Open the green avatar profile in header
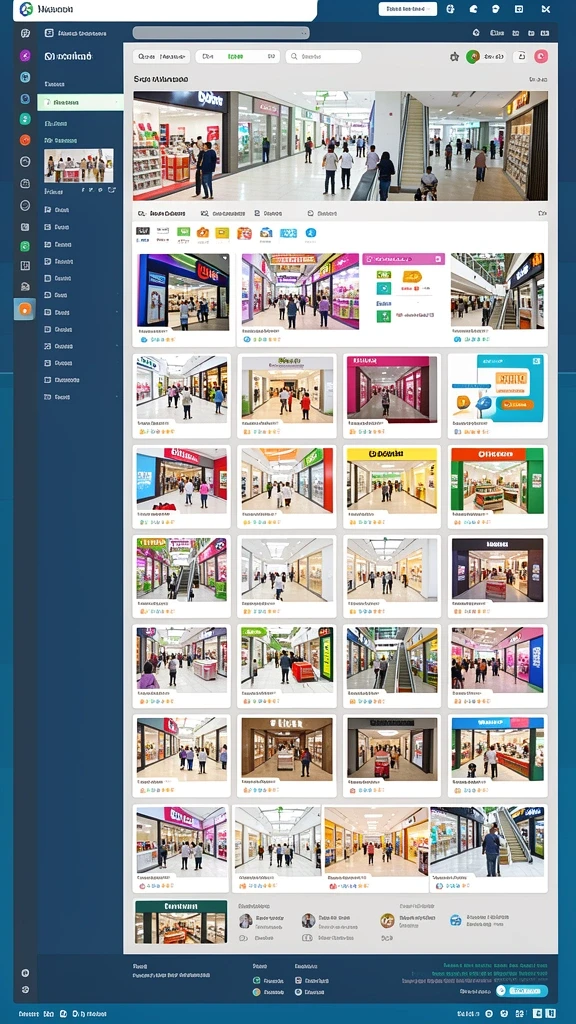The image size is (576, 1024). click(473, 57)
